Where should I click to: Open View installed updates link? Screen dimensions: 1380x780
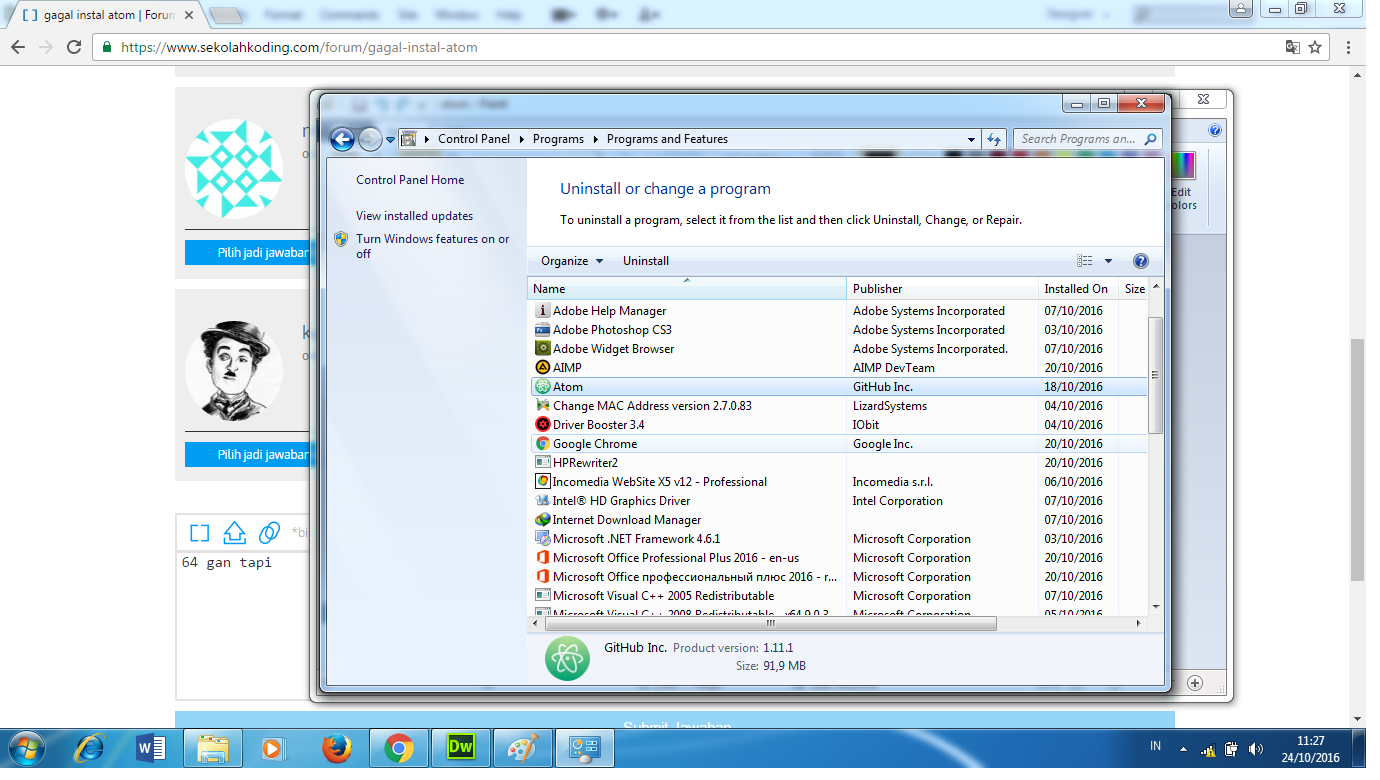(414, 216)
